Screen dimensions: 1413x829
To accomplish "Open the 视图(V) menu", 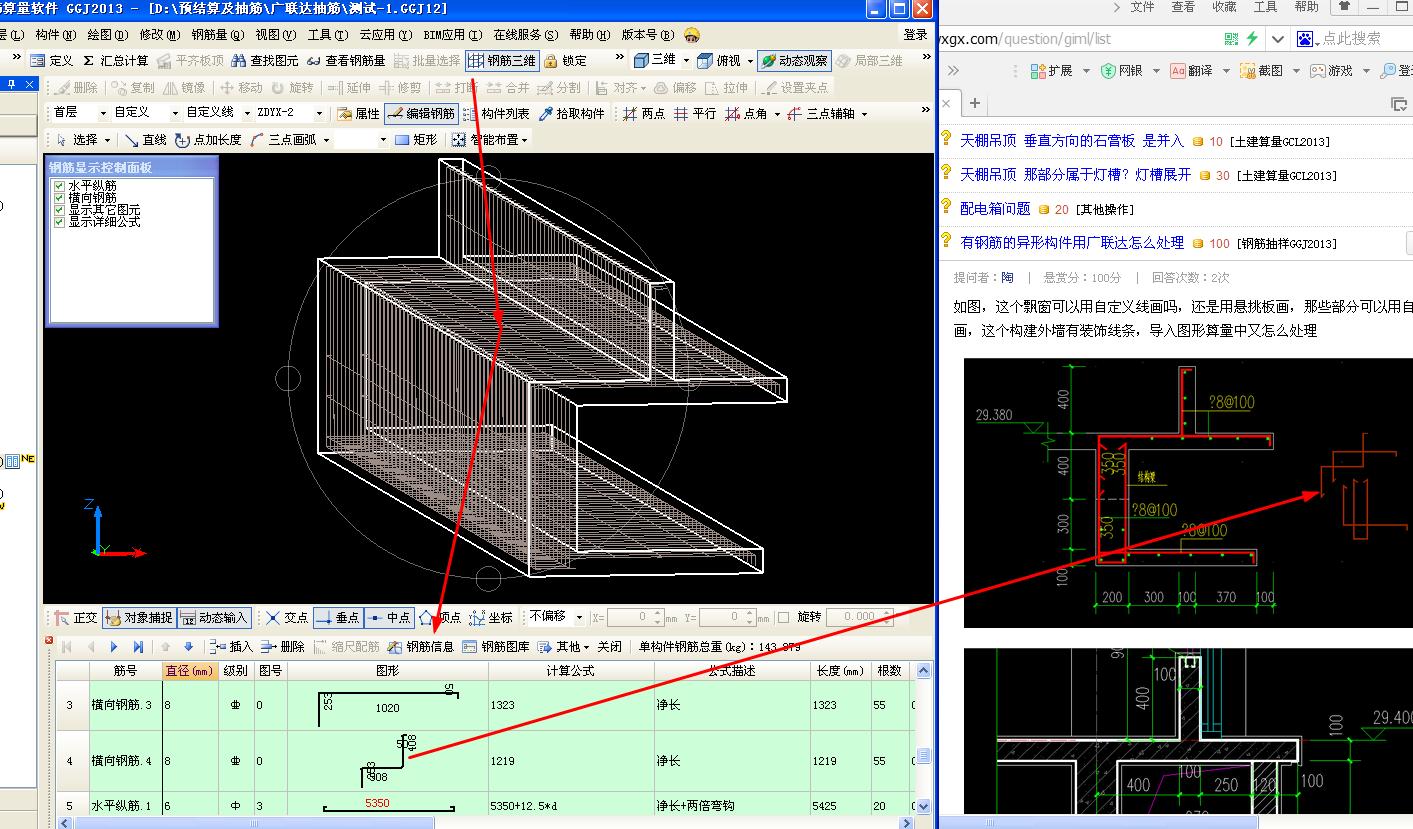I will point(276,35).
